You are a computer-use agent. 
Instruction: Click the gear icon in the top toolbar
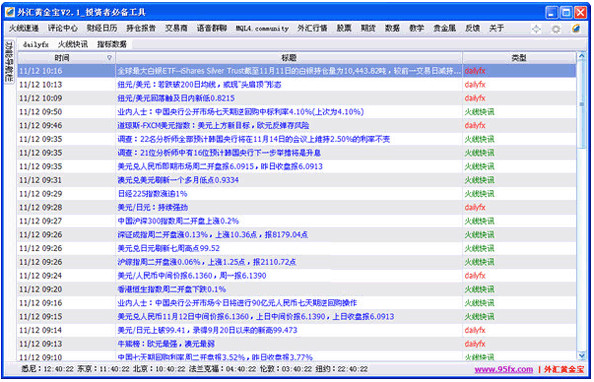coord(556,29)
